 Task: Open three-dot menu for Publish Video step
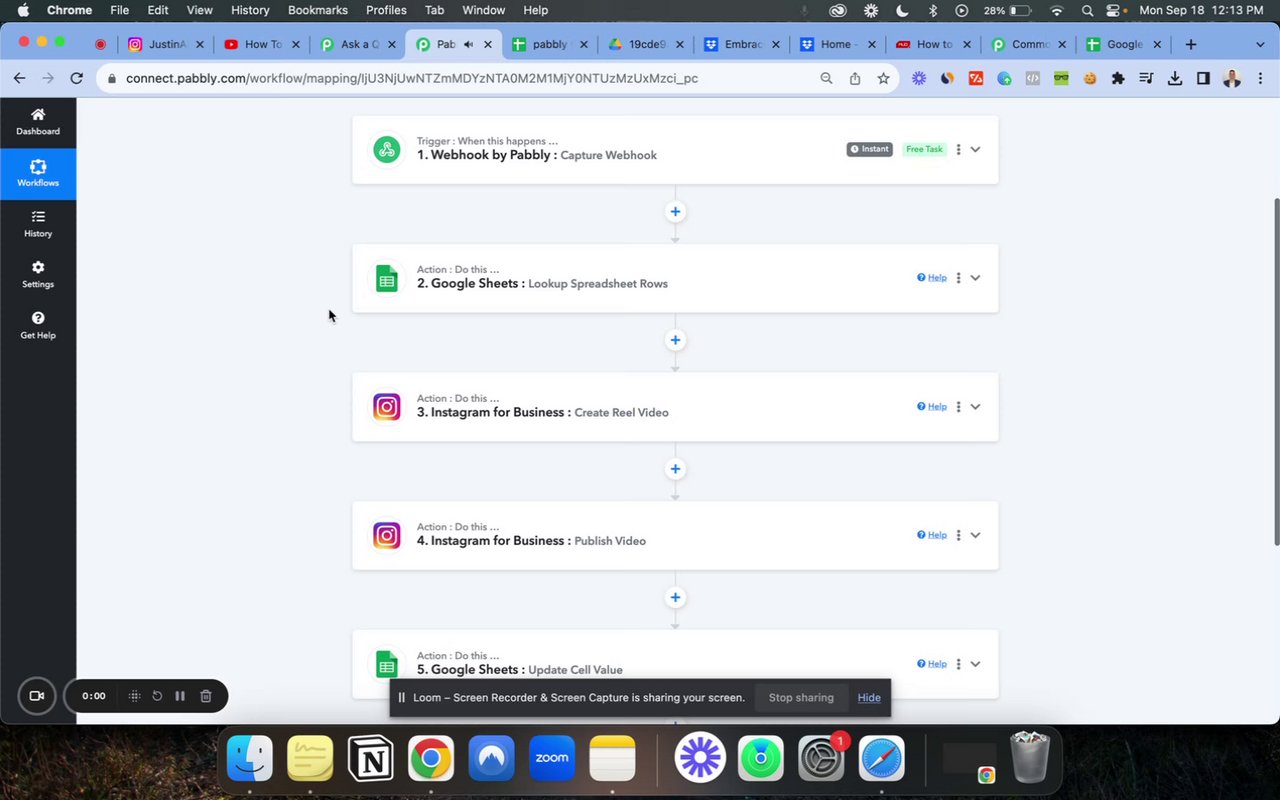958,535
